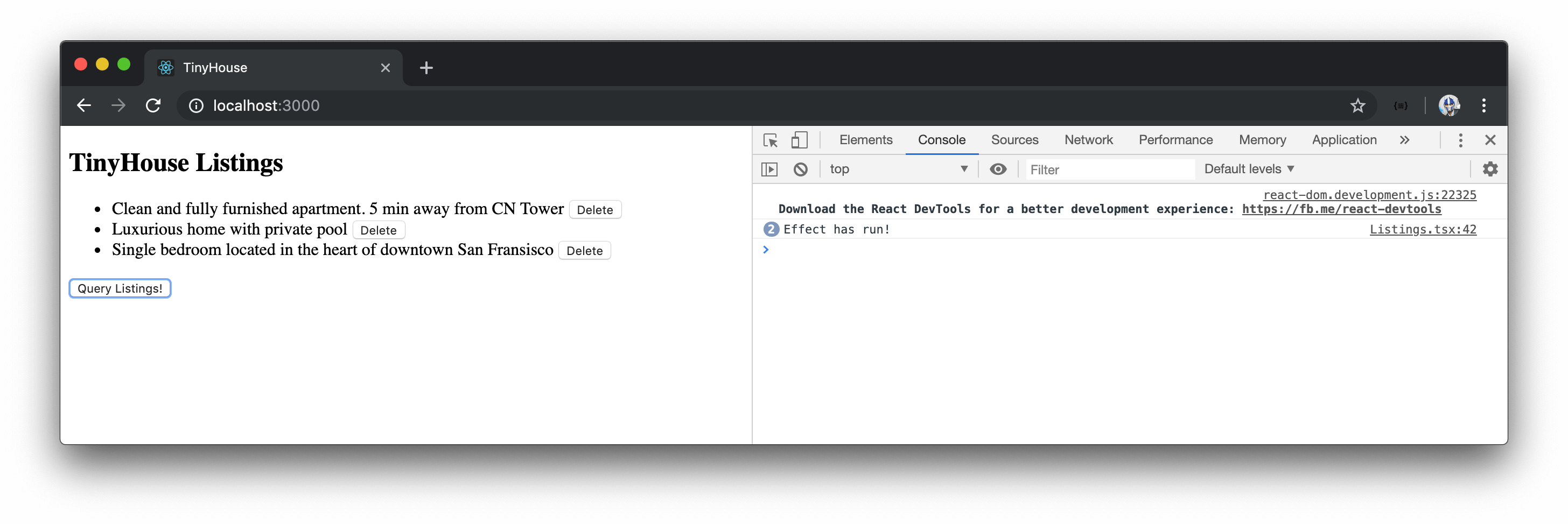
Task: Switch to the Sources tab
Action: [x=1014, y=140]
